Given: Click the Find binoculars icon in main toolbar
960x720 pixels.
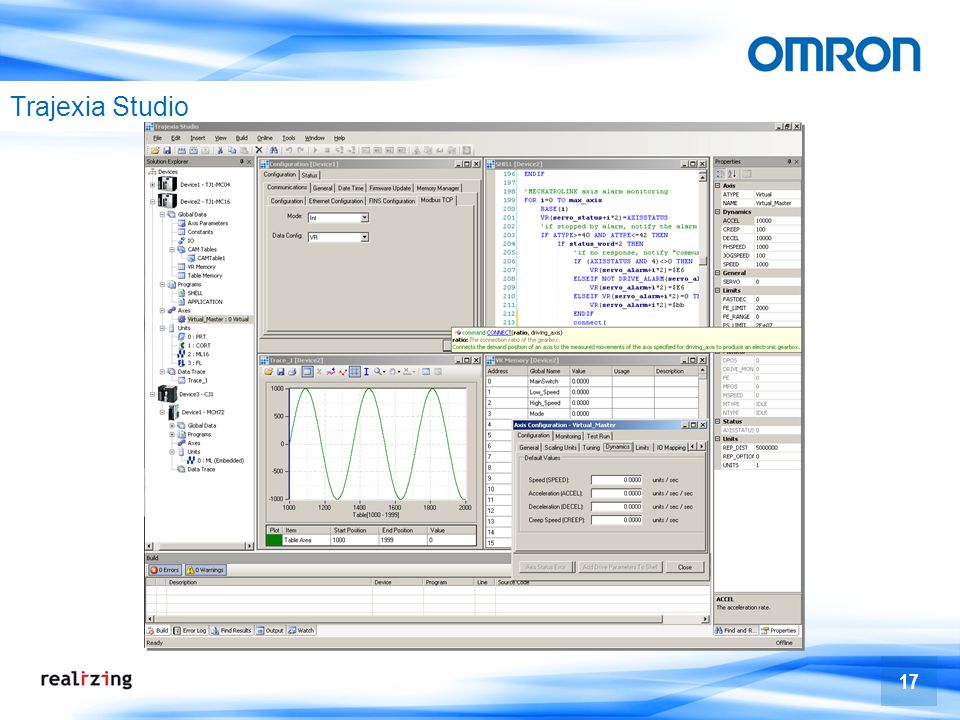Looking at the screenshot, I should point(274,150).
